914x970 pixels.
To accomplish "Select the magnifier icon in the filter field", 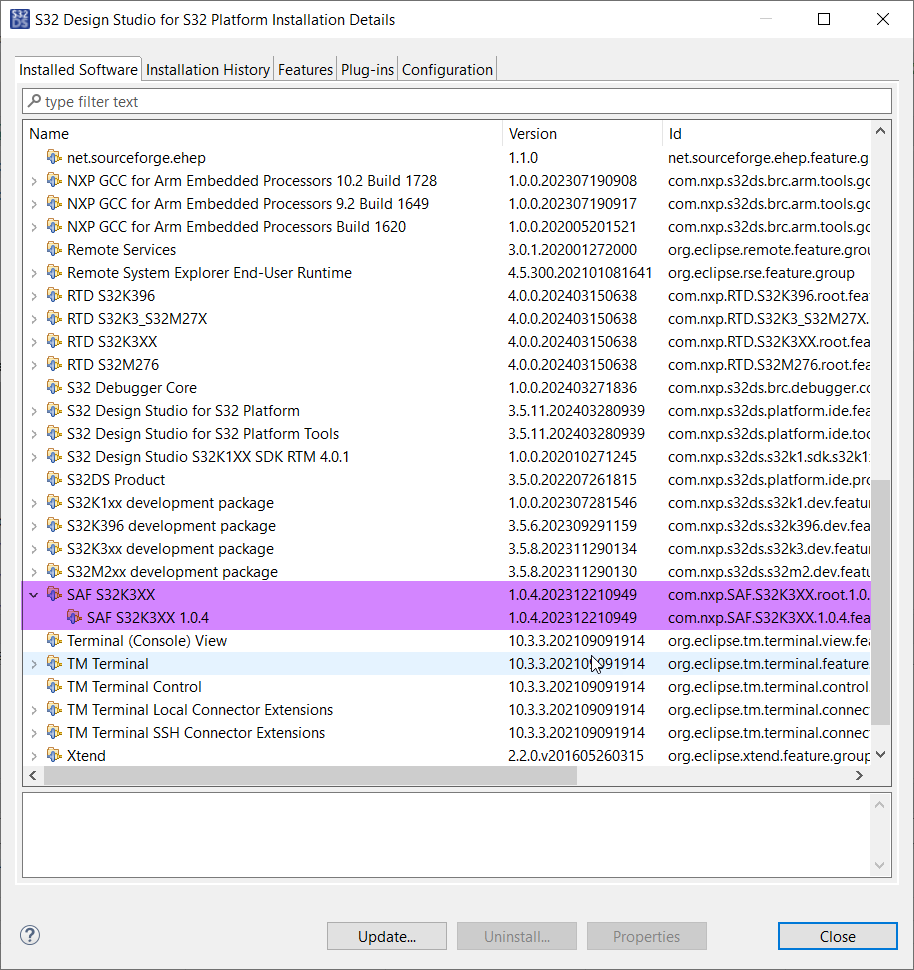I will (x=35, y=101).
